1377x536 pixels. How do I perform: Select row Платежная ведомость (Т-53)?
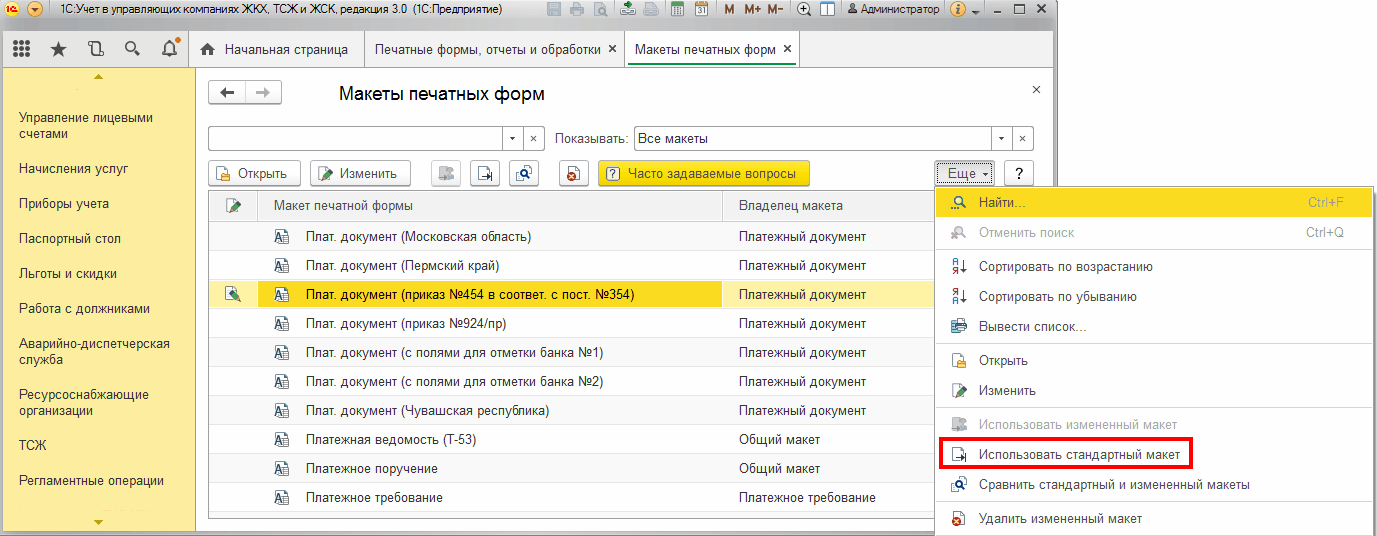pos(572,439)
